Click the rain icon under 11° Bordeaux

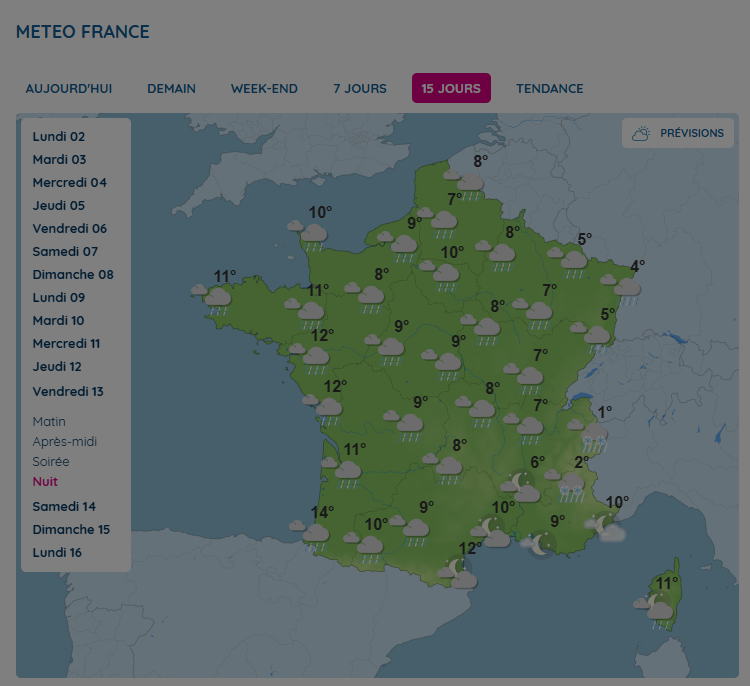pos(341,473)
